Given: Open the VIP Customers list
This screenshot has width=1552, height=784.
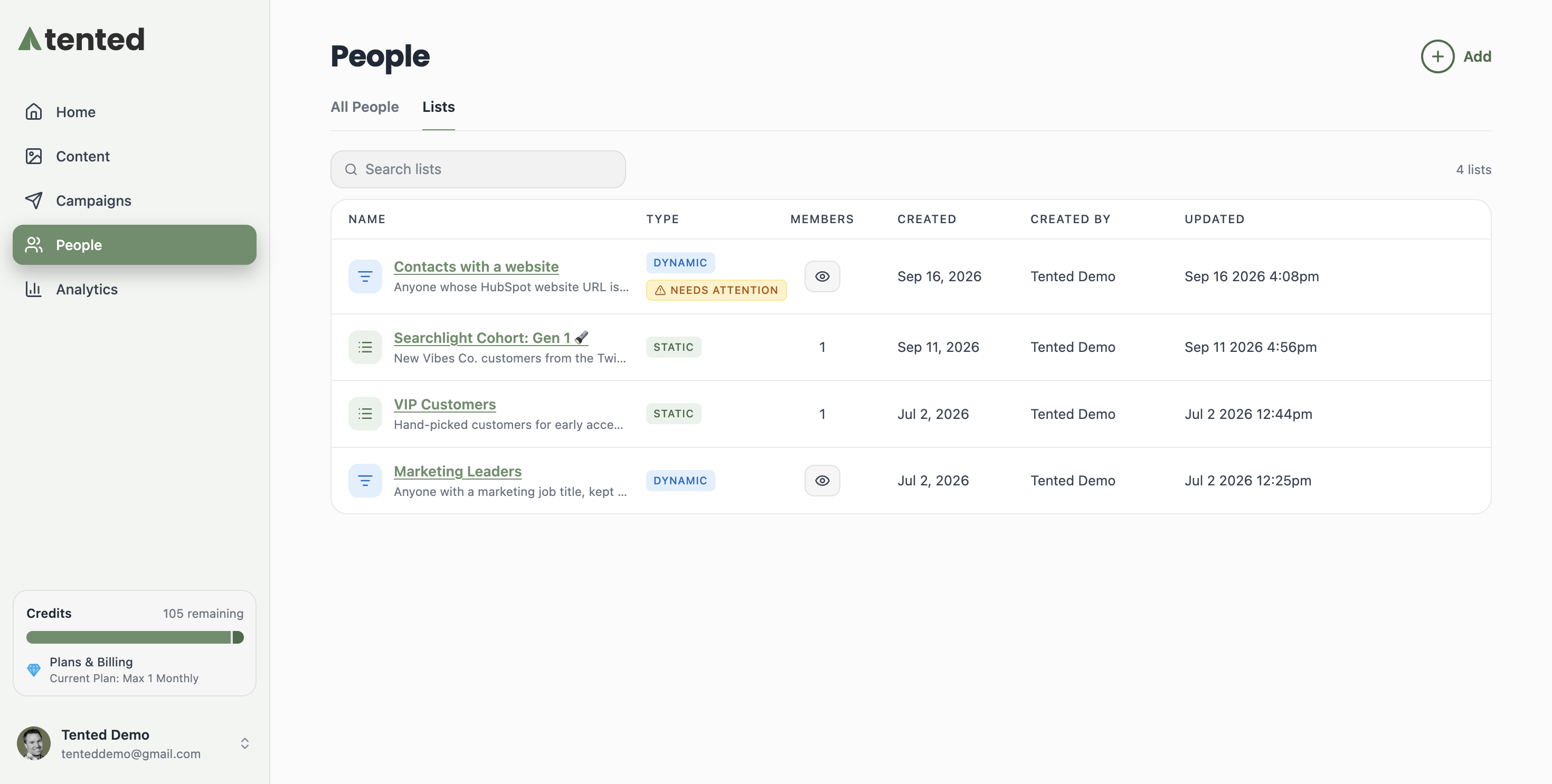Looking at the screenshot, I should 444,405.
